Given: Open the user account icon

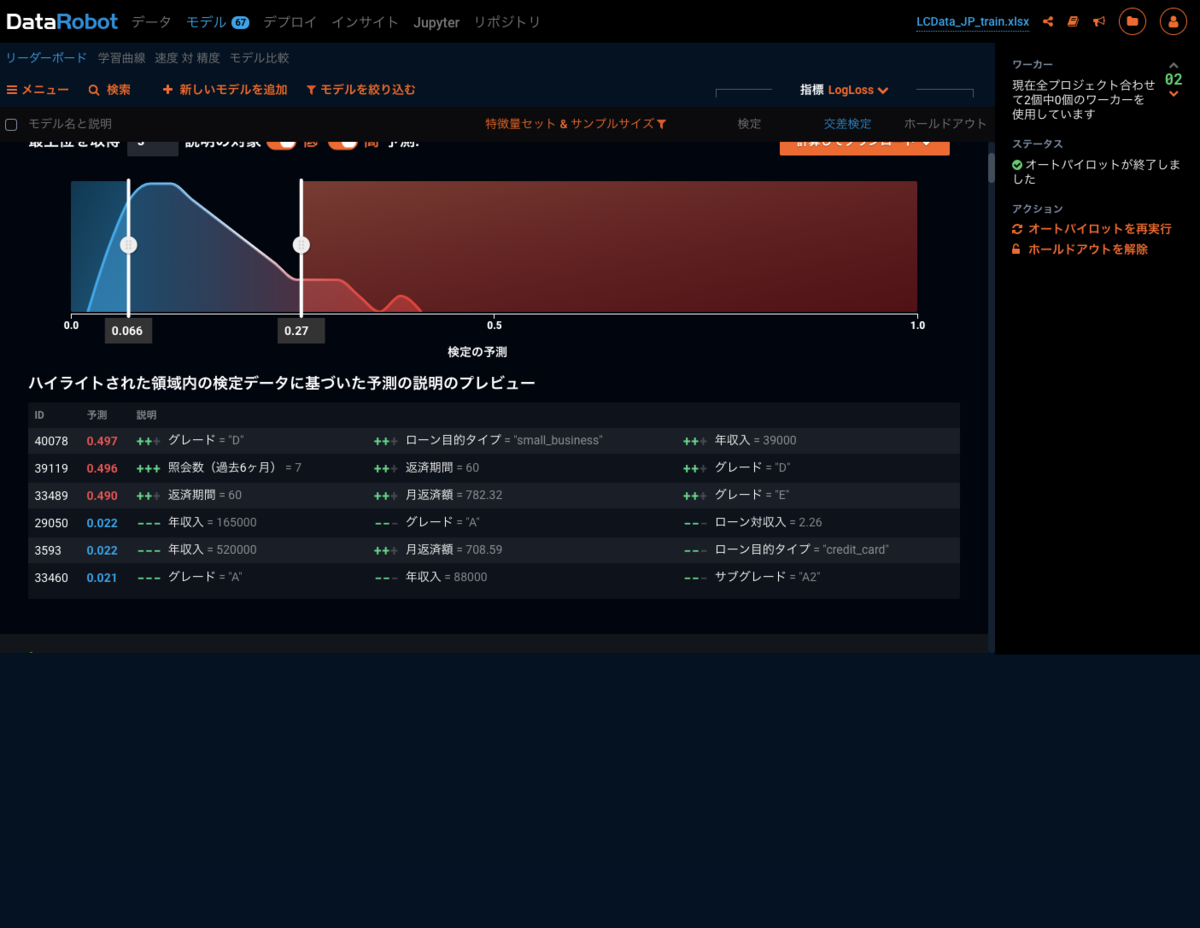Looking at the screenshot, I should tap(1173, 21).
